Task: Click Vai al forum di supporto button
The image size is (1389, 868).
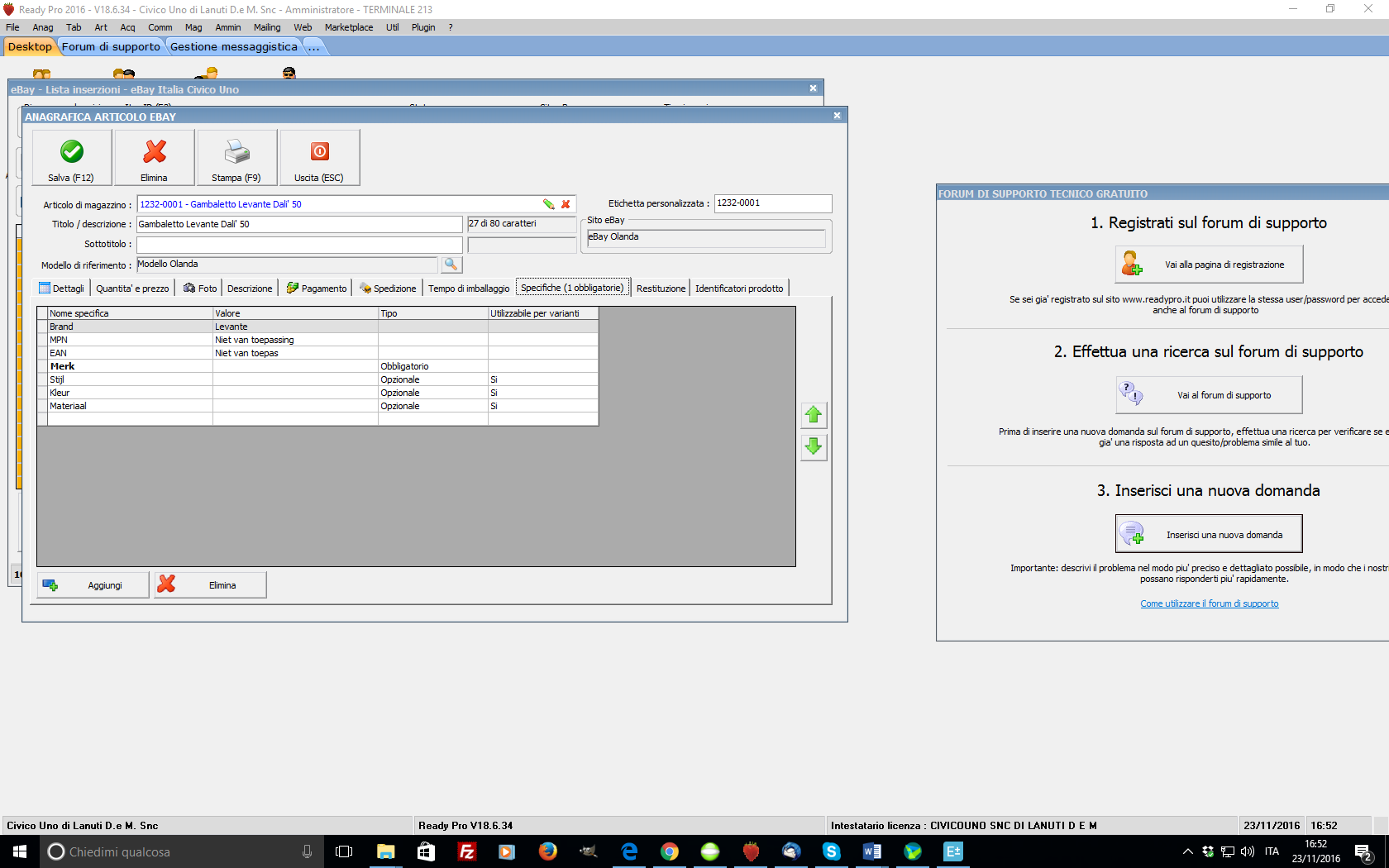Action: [1210, 395]
